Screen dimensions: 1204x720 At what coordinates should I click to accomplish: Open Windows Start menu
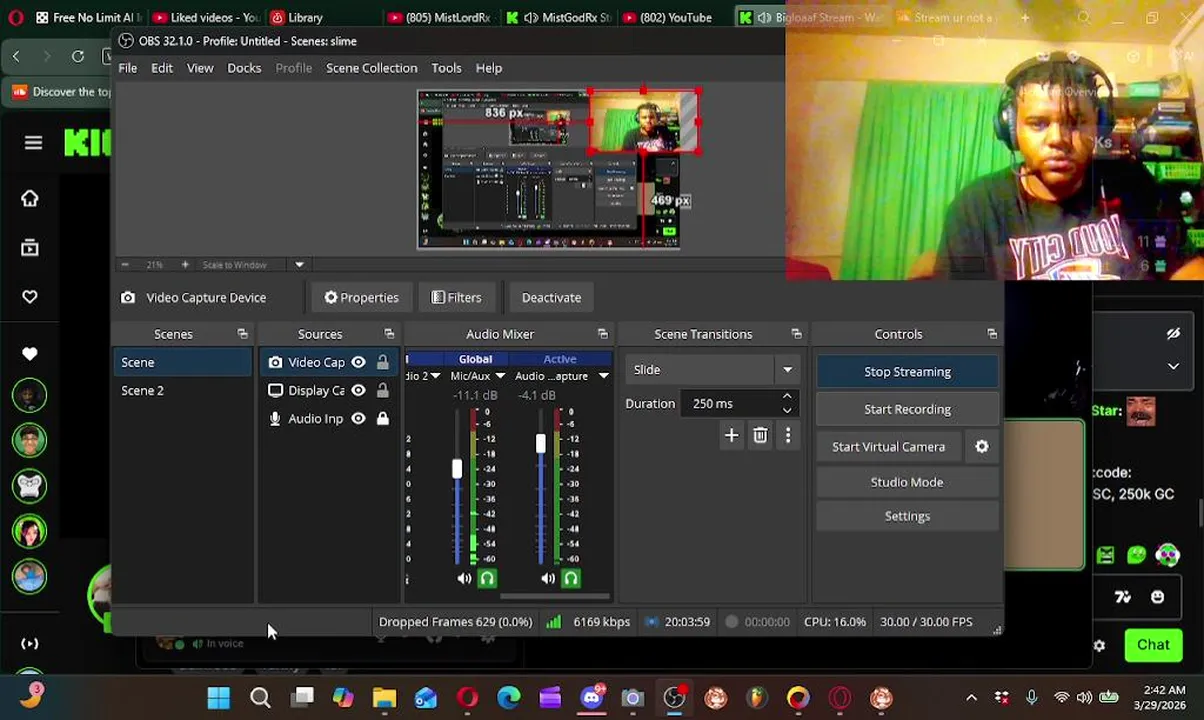pyautogui.click(x=218, y=698)
